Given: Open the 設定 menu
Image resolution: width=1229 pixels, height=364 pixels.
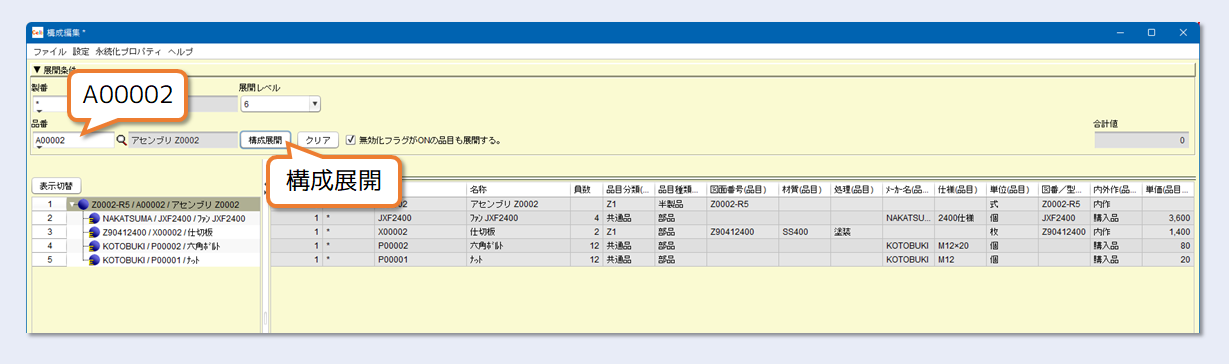Looking at the screenshot, I should 81,51.
